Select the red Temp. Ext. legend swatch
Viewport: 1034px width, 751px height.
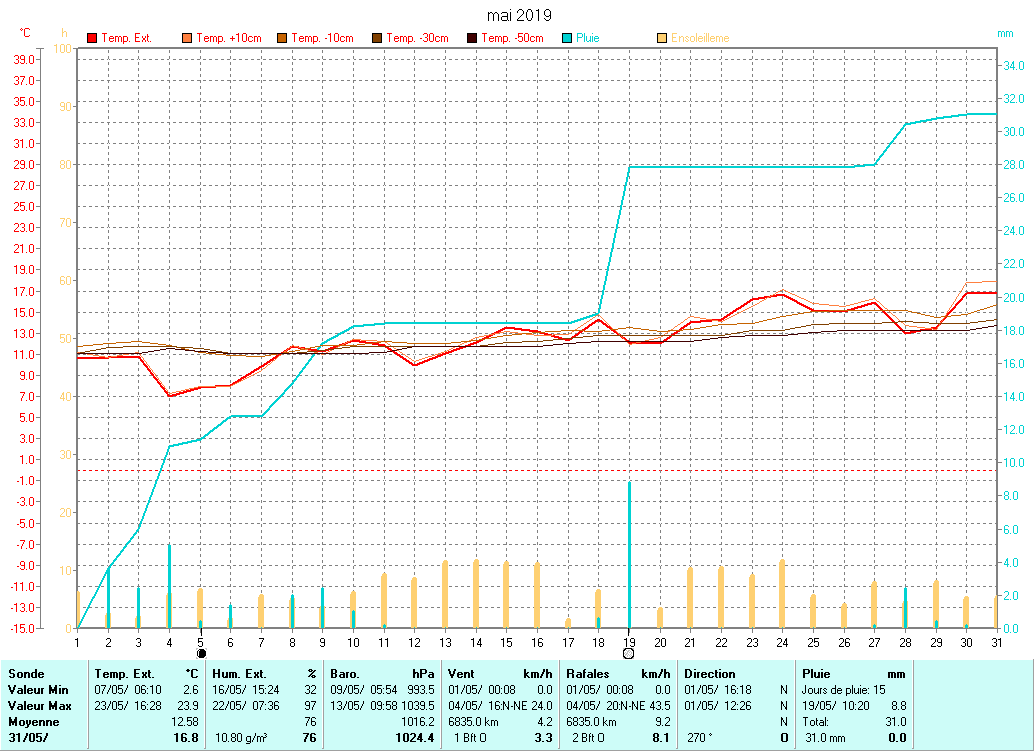[92, 38]
